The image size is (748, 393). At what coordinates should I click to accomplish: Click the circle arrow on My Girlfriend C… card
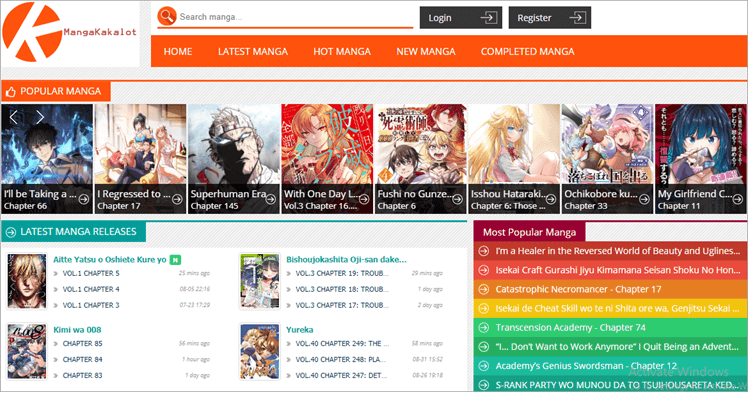click(x=738, y=199)
